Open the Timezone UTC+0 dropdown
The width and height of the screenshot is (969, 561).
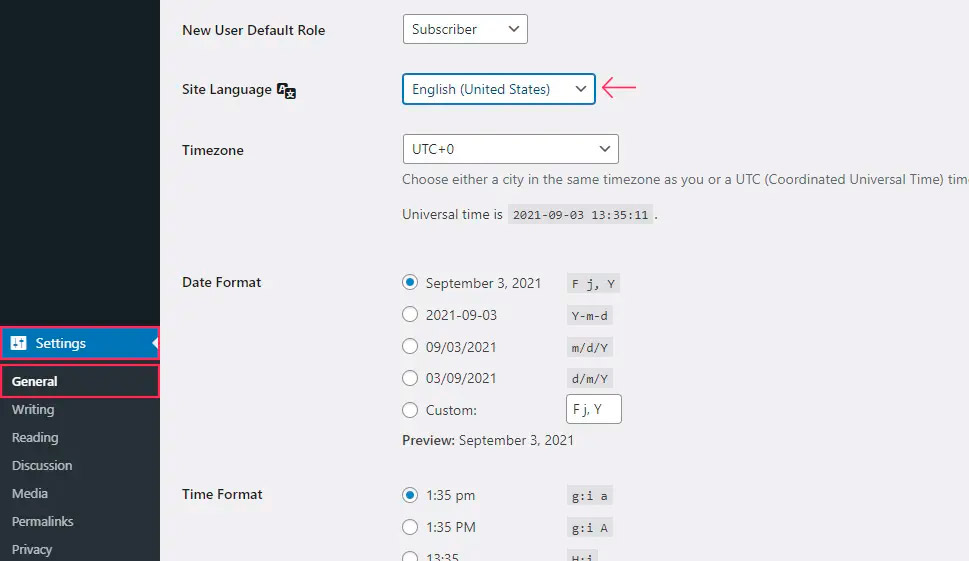point(510,149)
